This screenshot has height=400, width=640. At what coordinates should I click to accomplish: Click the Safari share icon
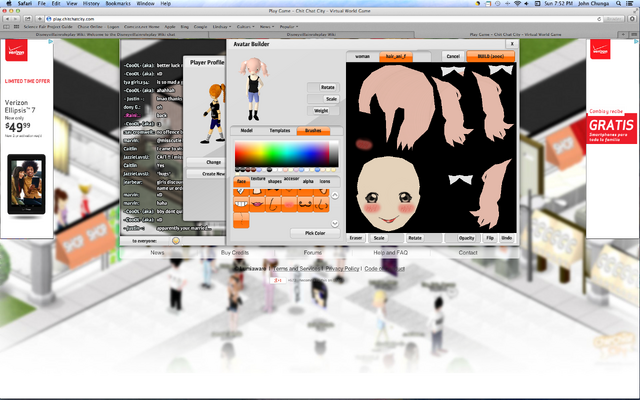point(28,19)
